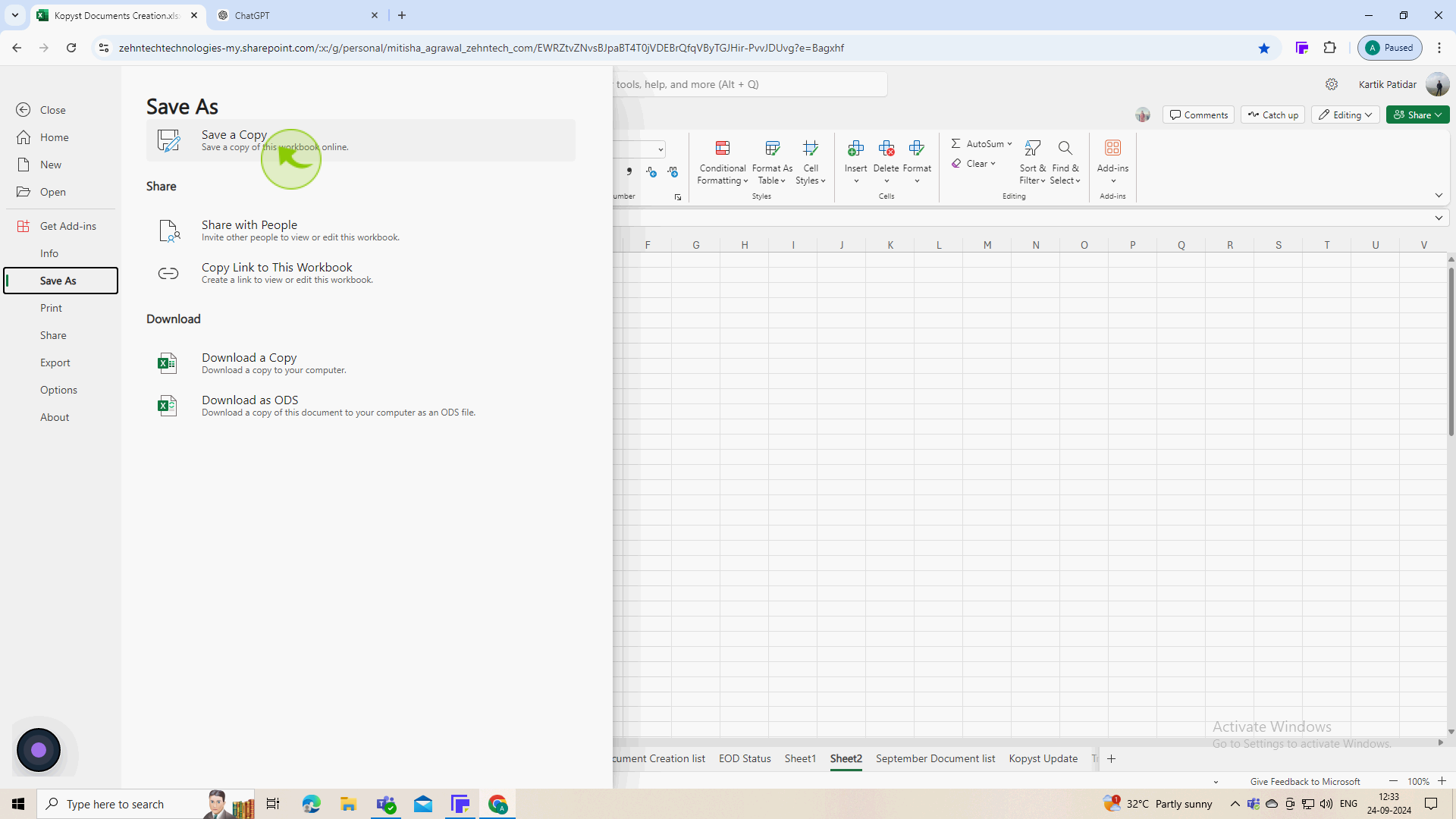Click the Home house icon in sidebar
Image resolution: width=1456 pixels, height=819 pixels.
[x=24, y=137]
